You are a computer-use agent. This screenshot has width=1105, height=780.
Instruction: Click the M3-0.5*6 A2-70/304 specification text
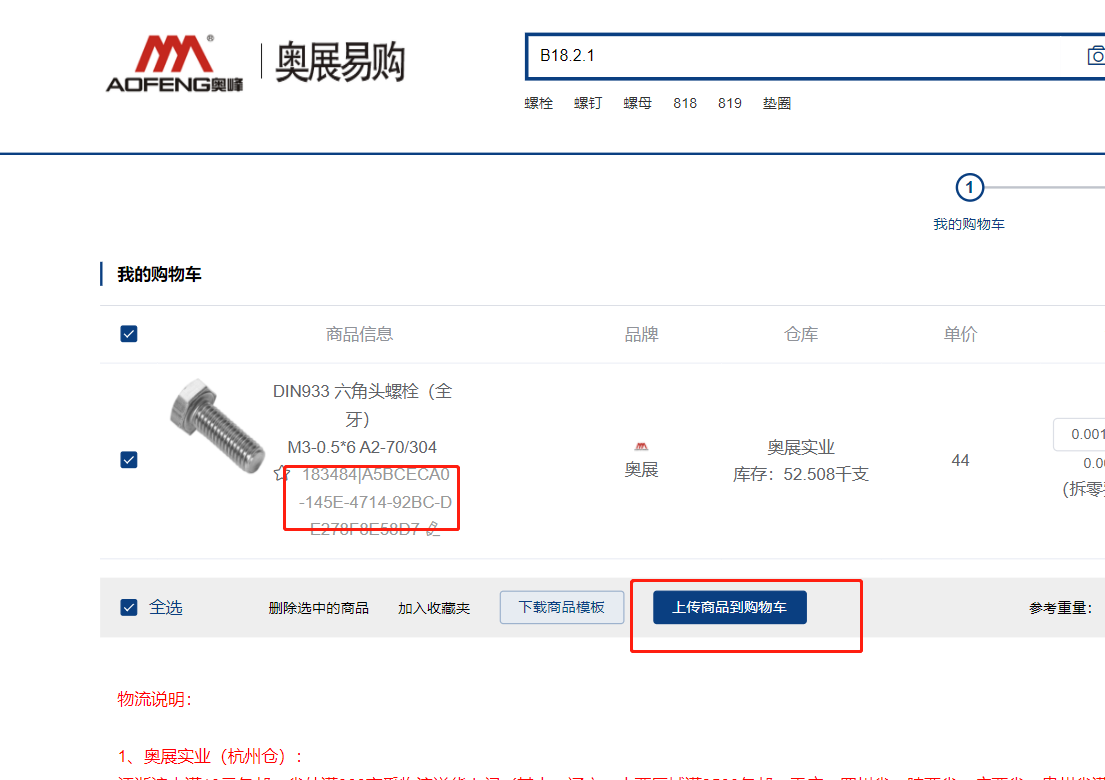click(x=362, y=447)
